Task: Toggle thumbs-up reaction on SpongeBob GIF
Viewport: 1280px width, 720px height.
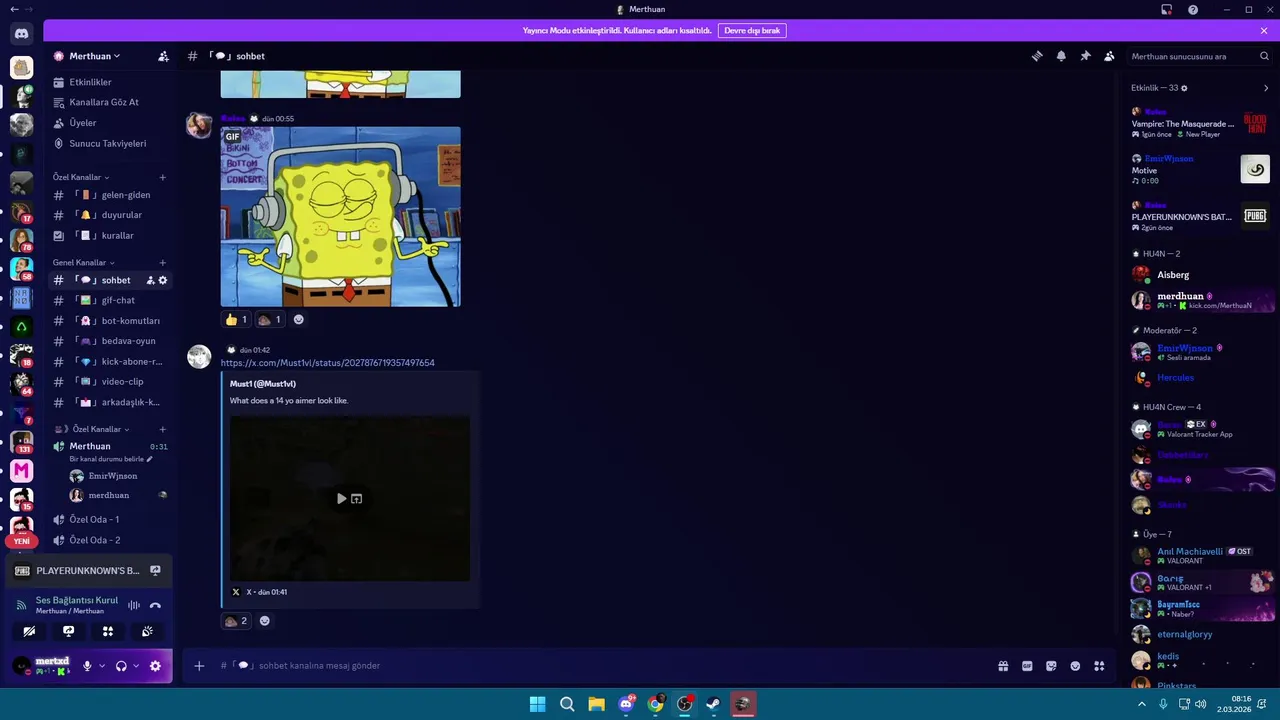Action: tap(236, 320)
